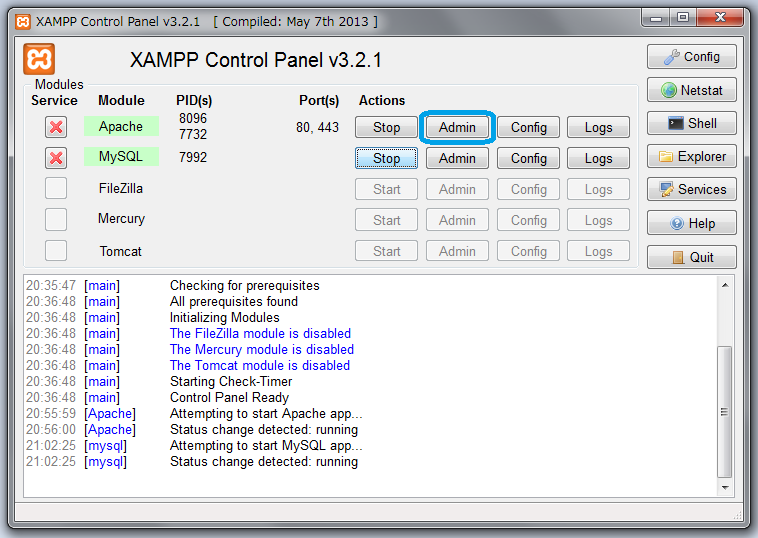758x538 pixels.
Task: Select the Apache module label
Action: (121, 126)
